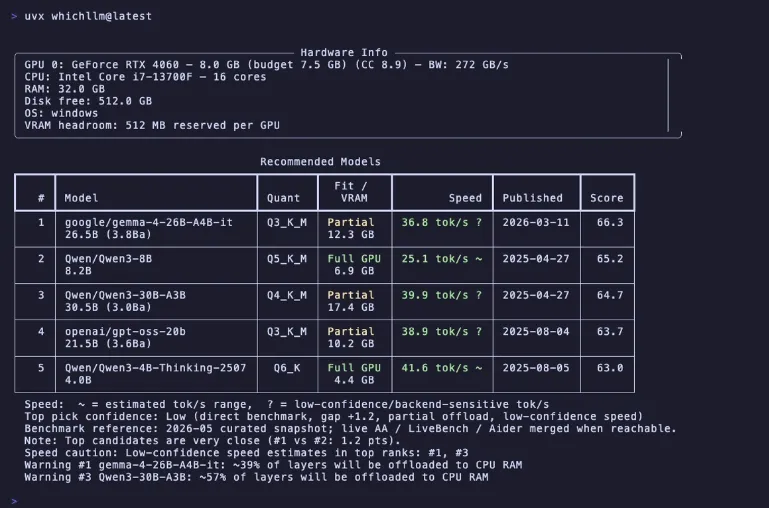
Task: Click the '21.5B (3.6Ba)' parameter count
Action: [108, 344]
